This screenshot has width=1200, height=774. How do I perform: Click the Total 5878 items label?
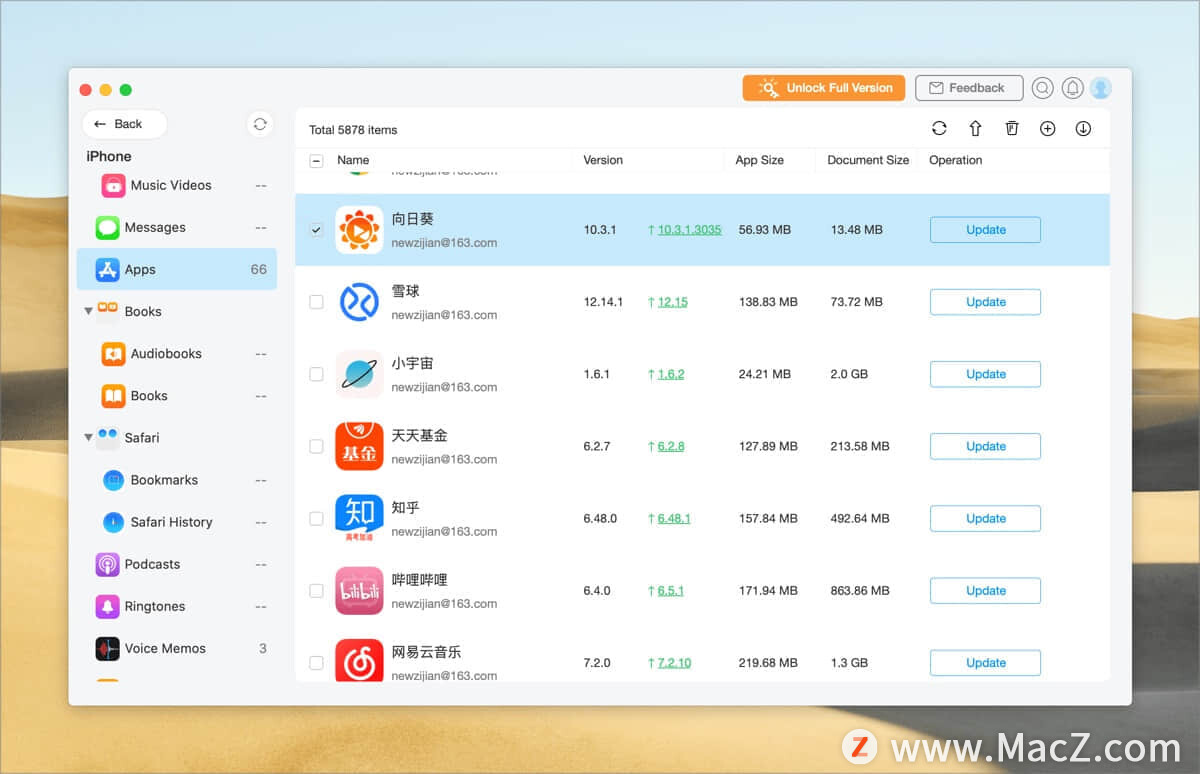353,130
